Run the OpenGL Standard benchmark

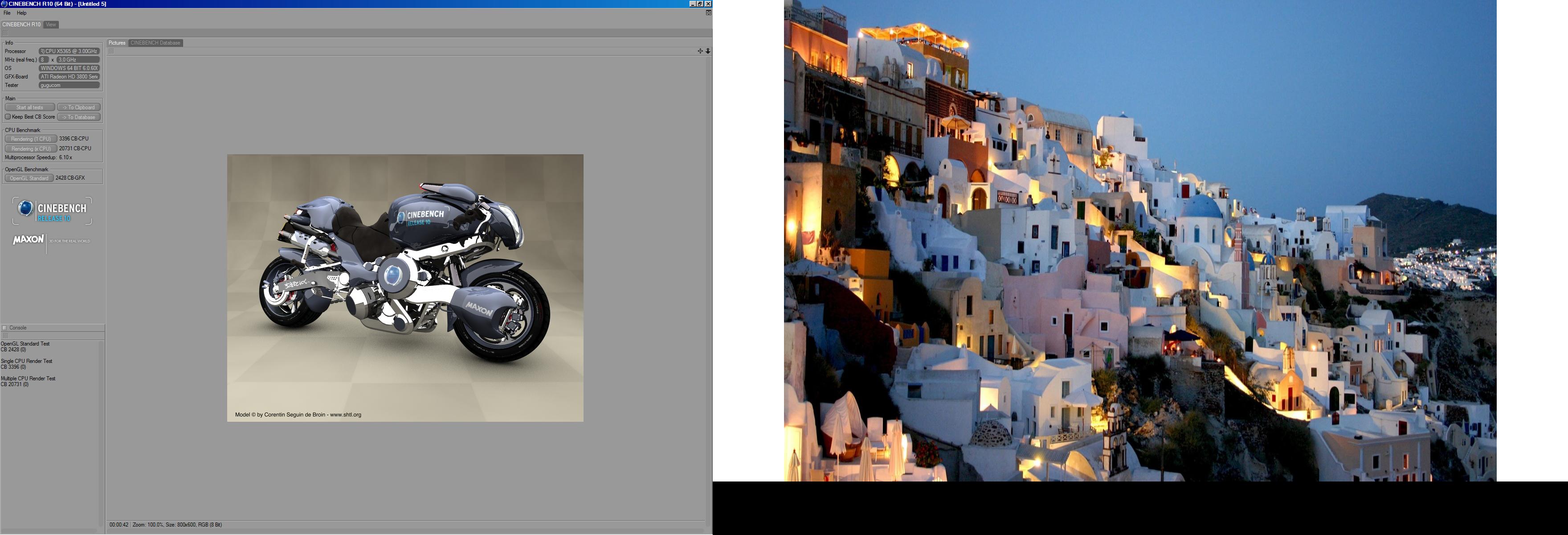point(29,178)
